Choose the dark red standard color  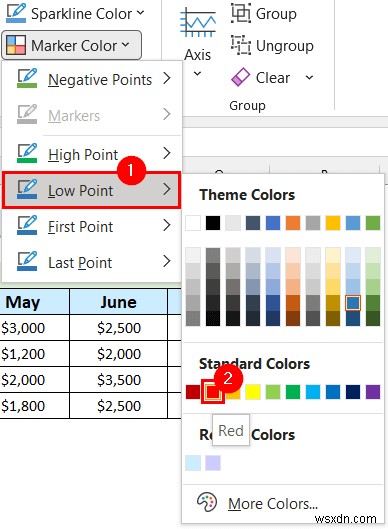click(193, 392)
